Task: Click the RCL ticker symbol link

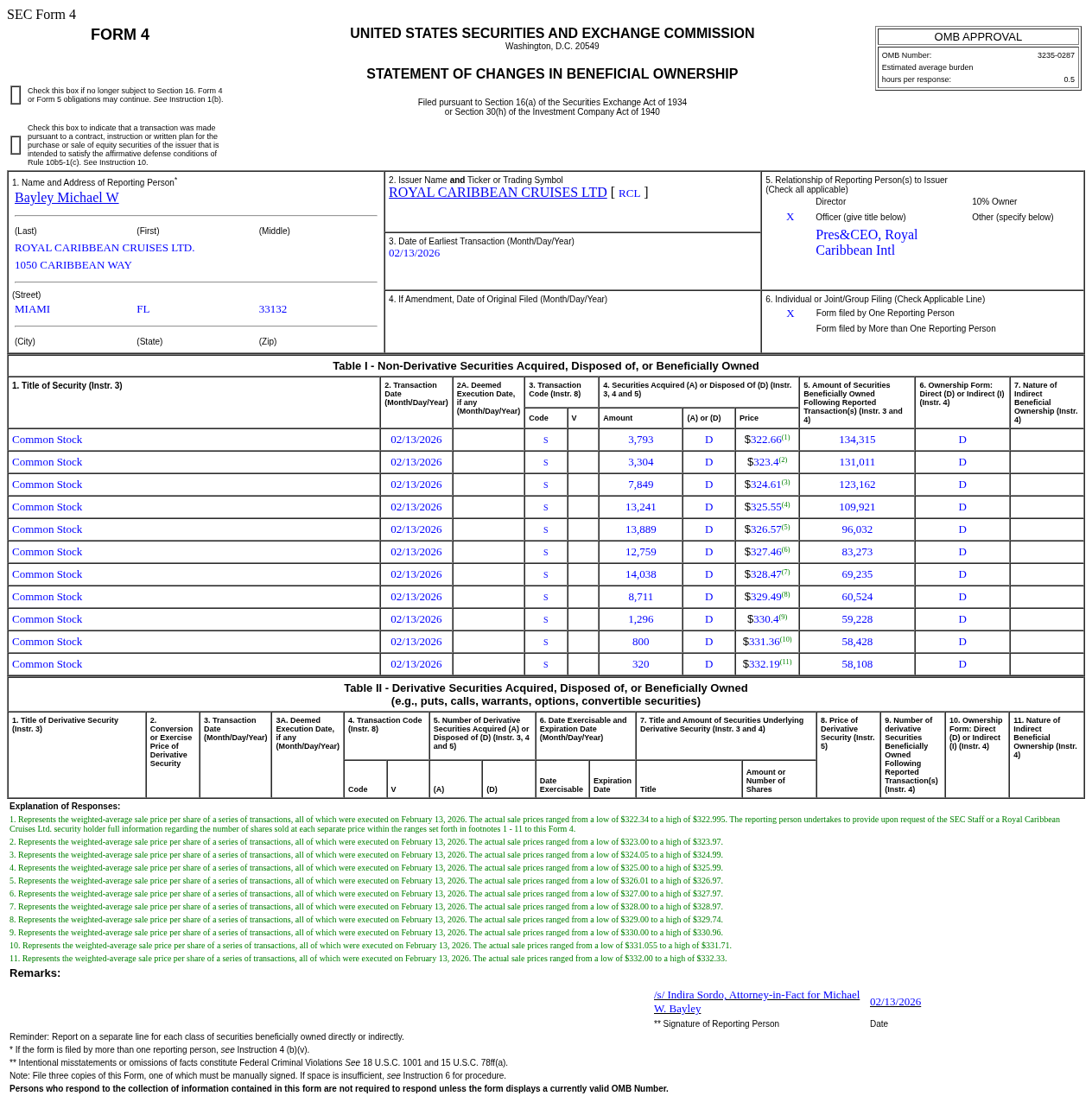Action: [x=629, y=193]
